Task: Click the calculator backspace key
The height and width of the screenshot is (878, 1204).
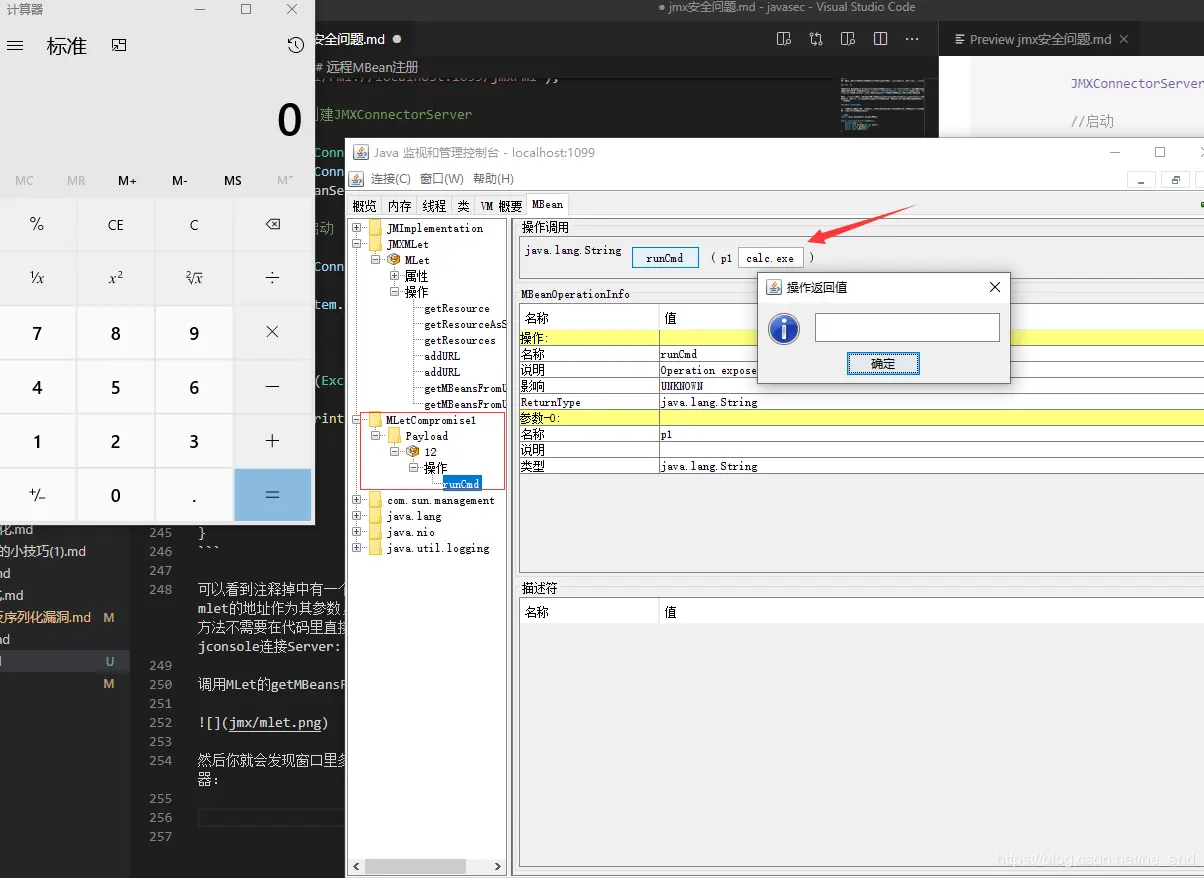Action: [272, 225]
